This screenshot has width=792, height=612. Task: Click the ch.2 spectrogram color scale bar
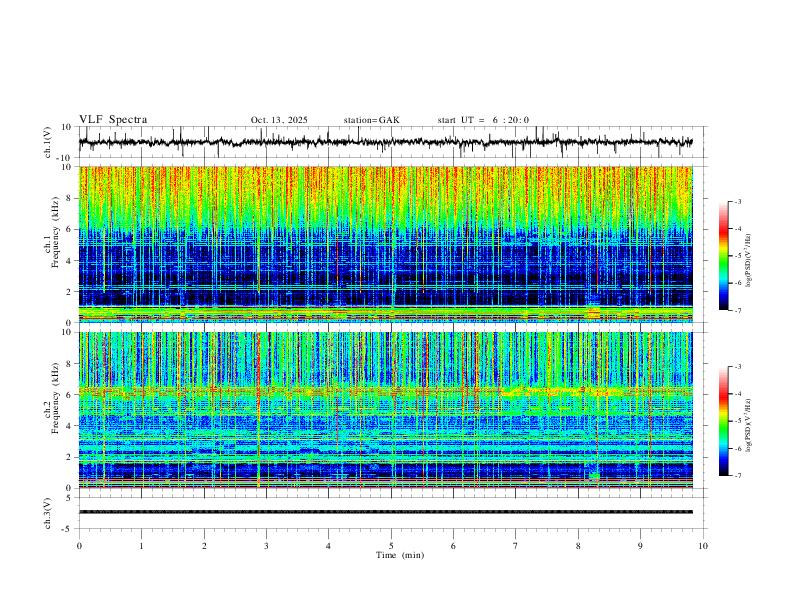pyautogui.click(x=723, y=421)
